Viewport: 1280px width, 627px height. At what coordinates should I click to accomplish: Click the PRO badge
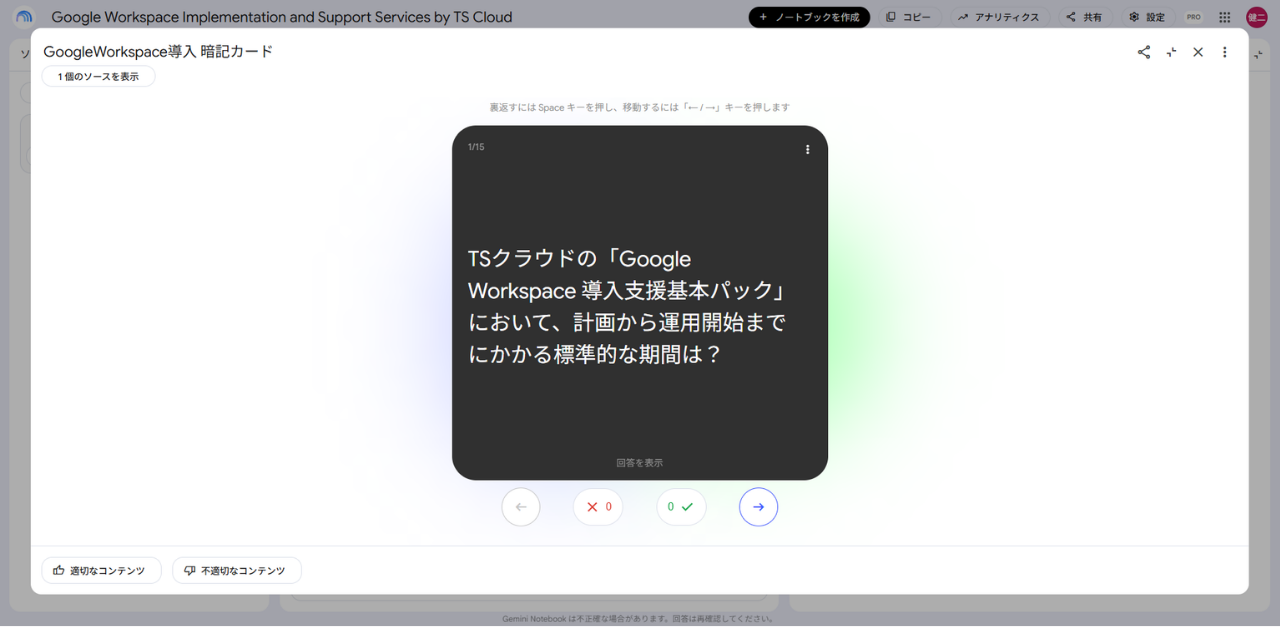pyautogui.click(x=1193, y=17)
